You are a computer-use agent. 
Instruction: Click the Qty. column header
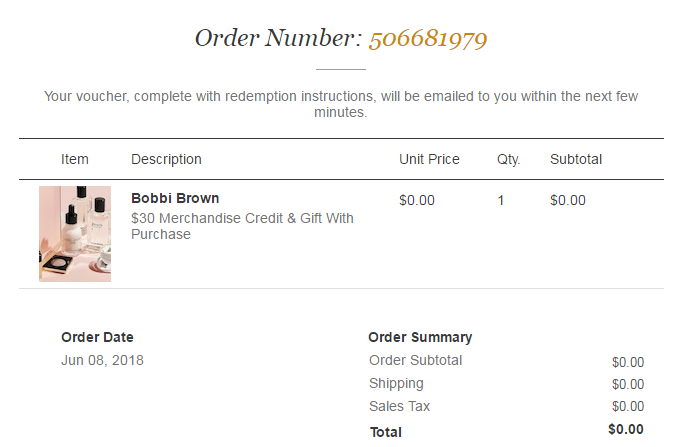pyautogui.click(x=509, y=159)
